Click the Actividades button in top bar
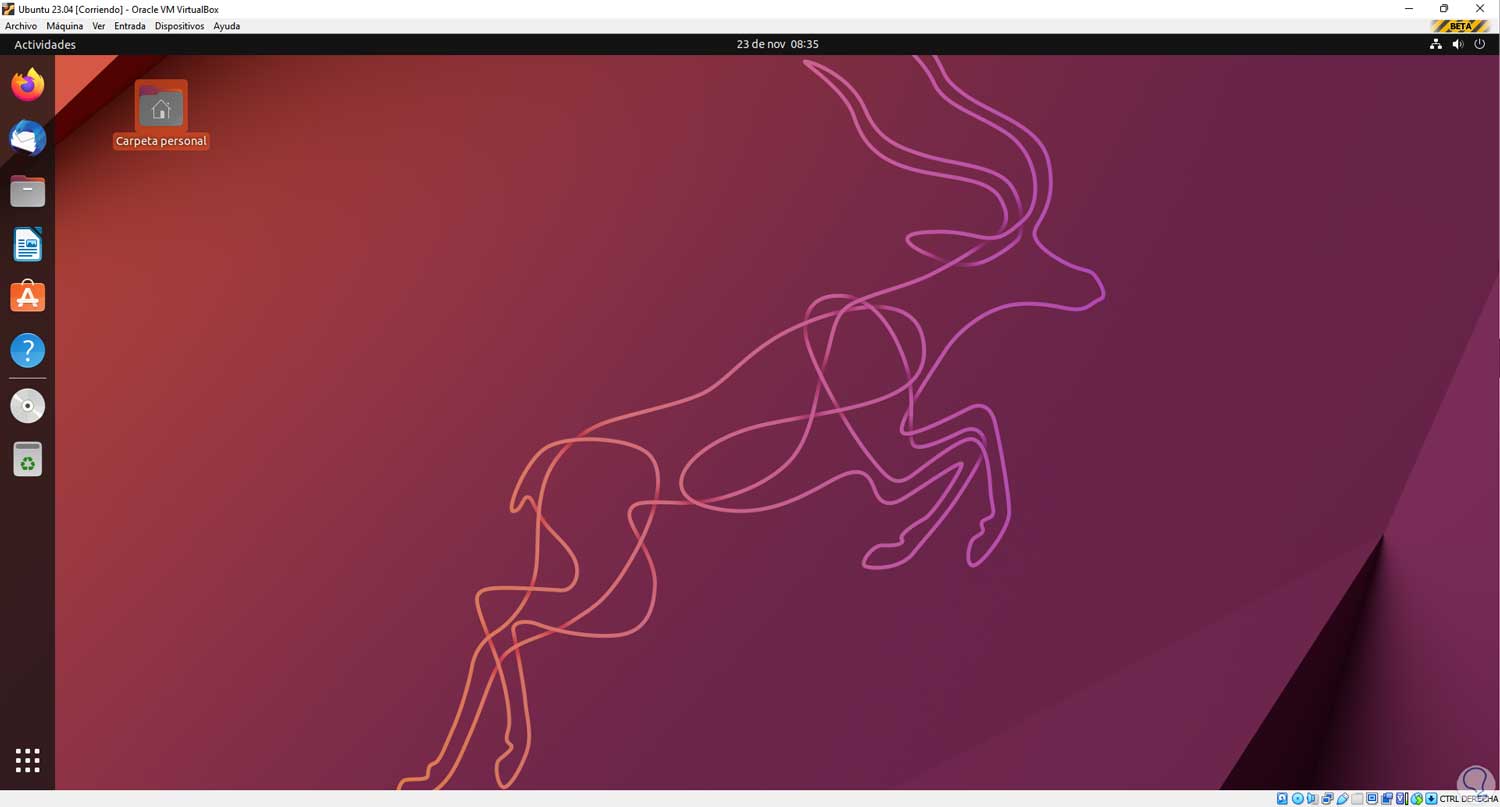The width and height of the screenshot is (1500, 807). 45,44
